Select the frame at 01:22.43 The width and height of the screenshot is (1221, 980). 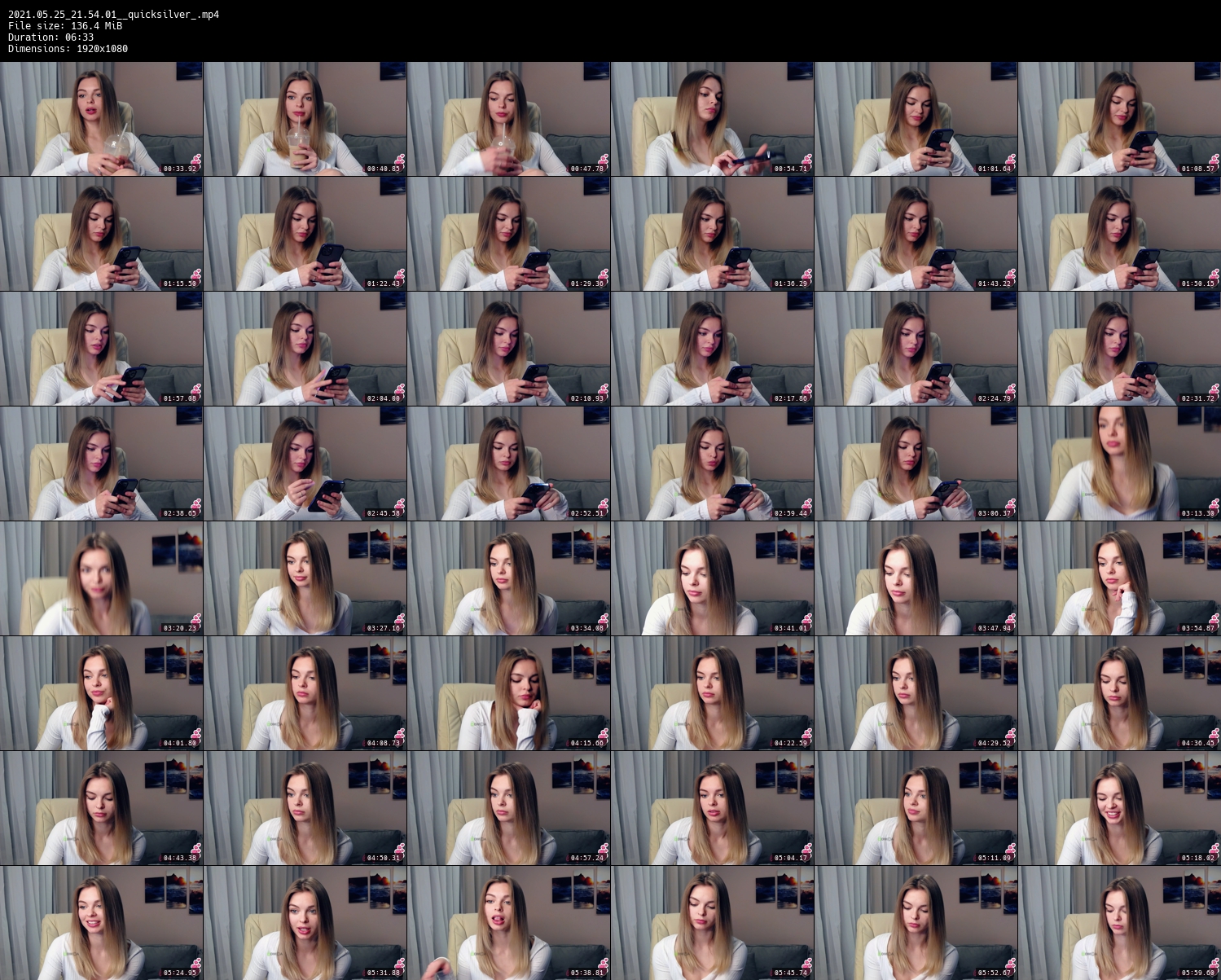pos(305,234)
